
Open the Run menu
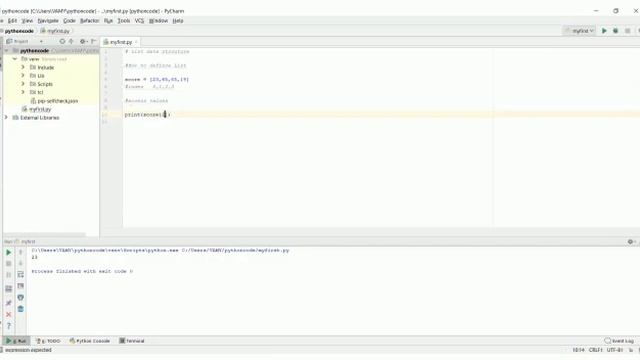pos(108,21)
